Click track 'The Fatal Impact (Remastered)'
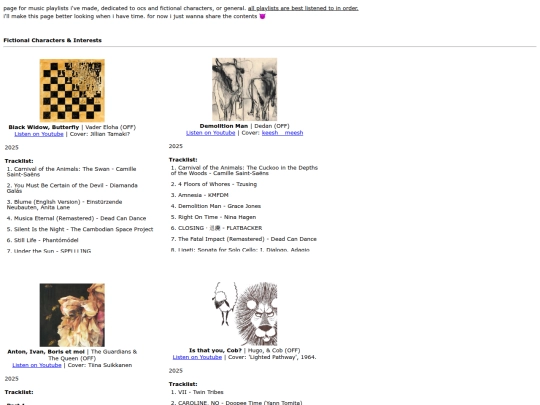The width and height of the screenshot is (540, 405). (244, 239)
